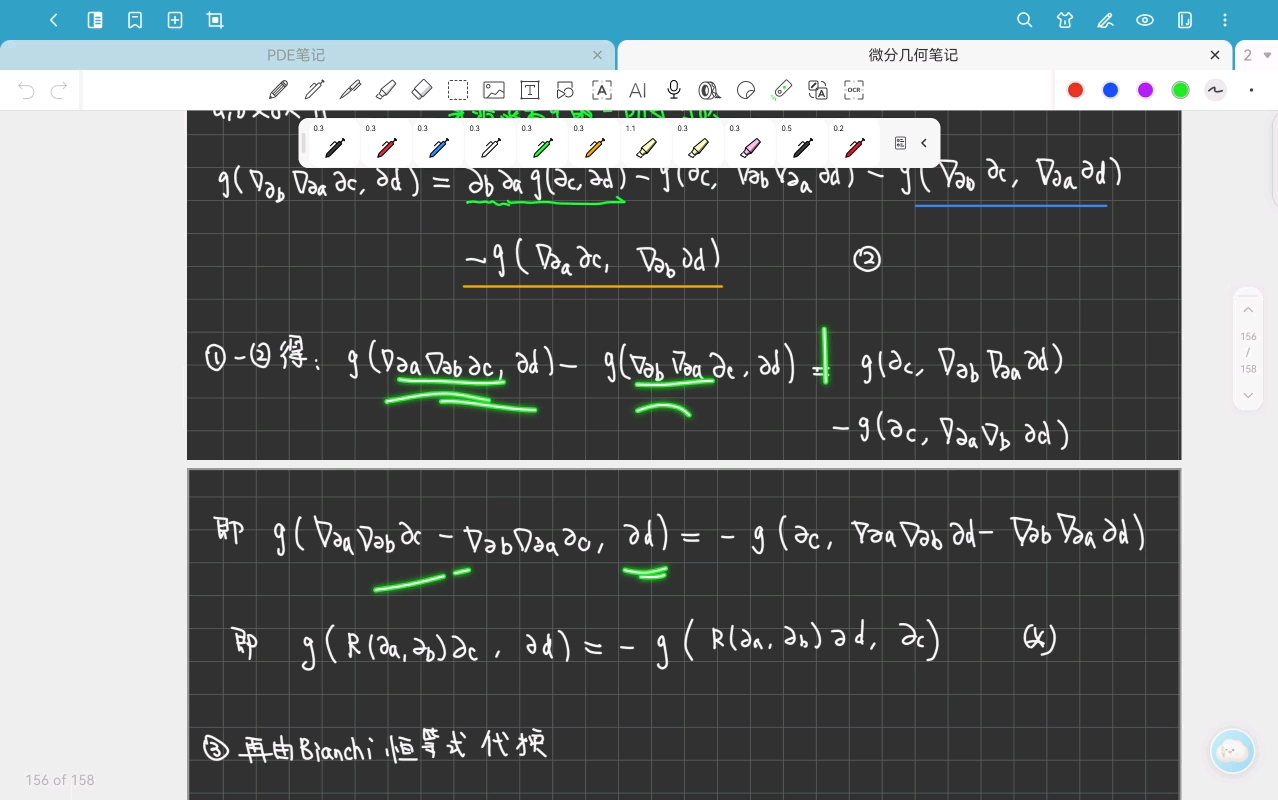Open the sticker tool
The height and width of the screenshot is (800, 1278).
pyautogui.click(x=746, y=90)
